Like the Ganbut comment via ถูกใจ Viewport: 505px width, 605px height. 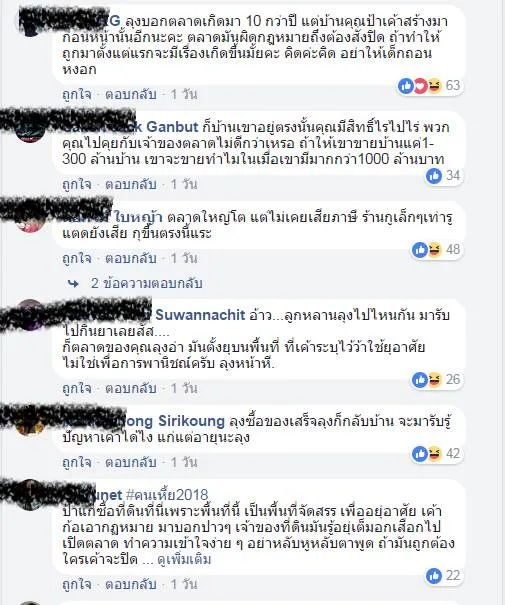pos(77,184)
